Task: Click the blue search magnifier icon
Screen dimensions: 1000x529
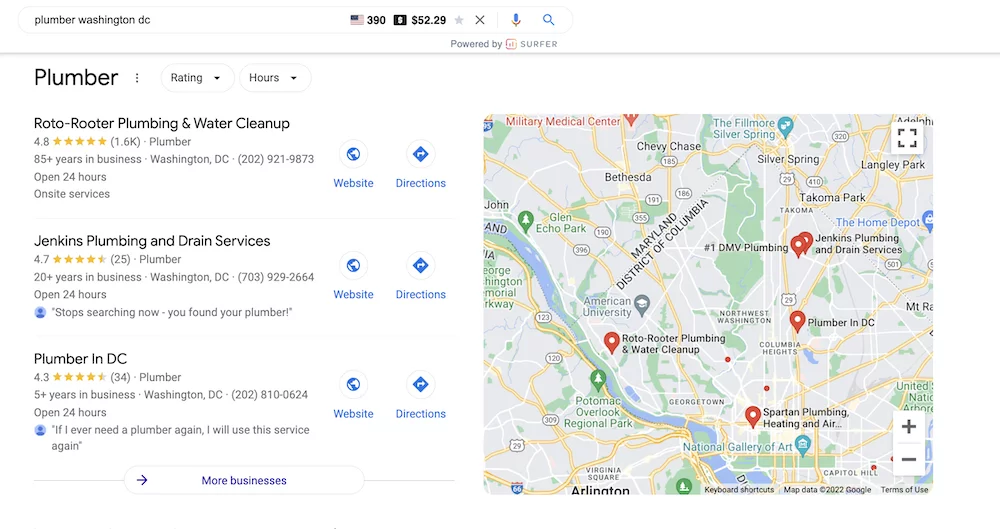Action: (548, 20)
